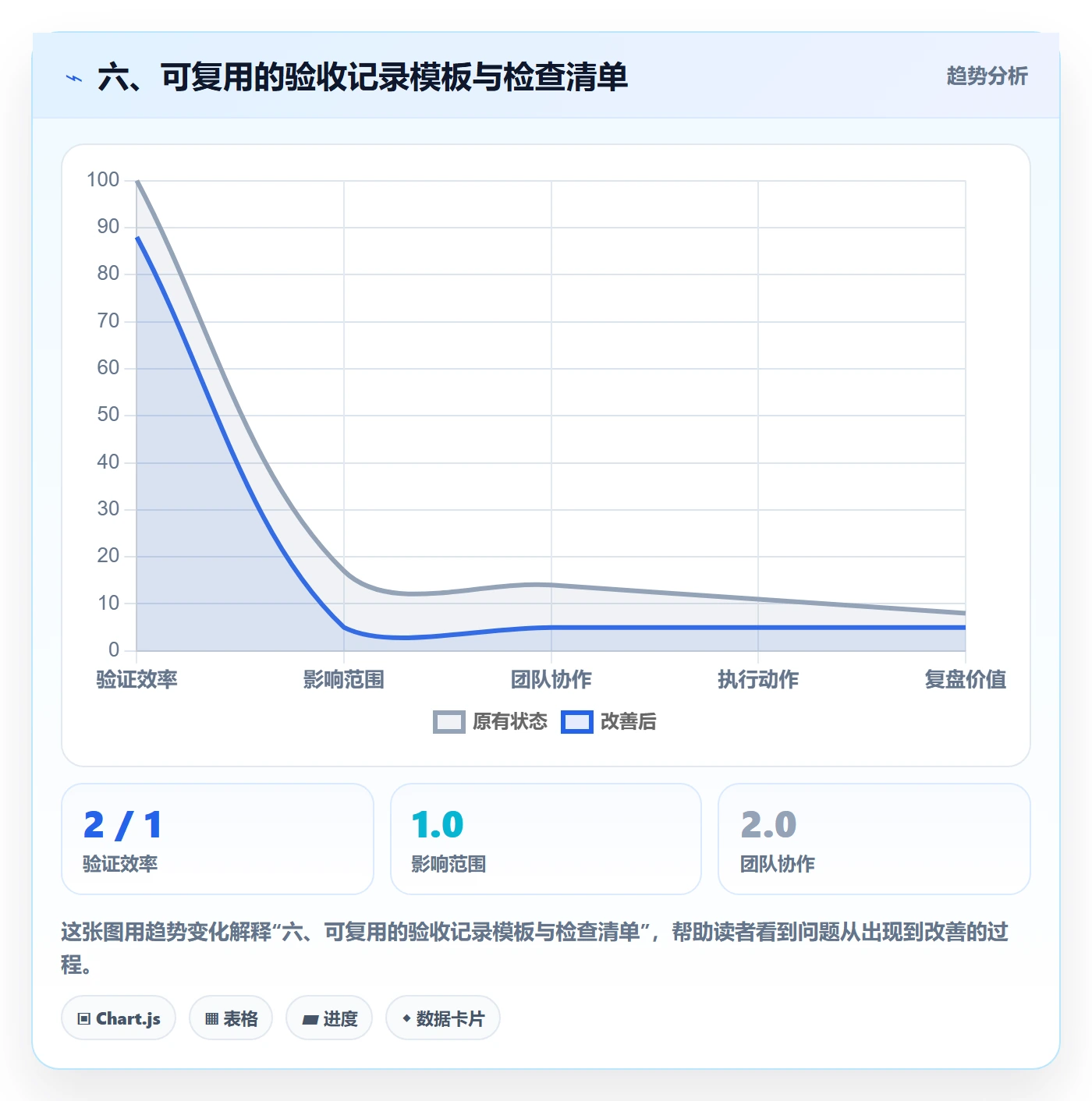Toggle the 改善后 legend swatch
Viewport: 1092px width, 1101px height.
pos(577,722)
